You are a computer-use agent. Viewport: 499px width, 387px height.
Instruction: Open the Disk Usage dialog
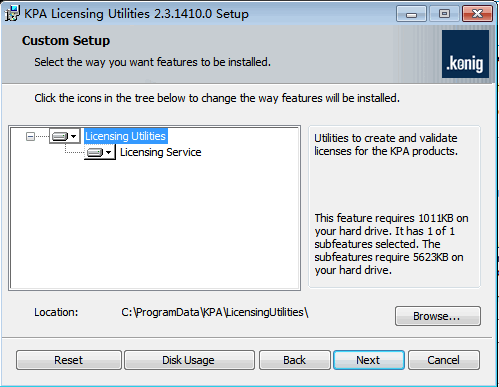[189, 360]
